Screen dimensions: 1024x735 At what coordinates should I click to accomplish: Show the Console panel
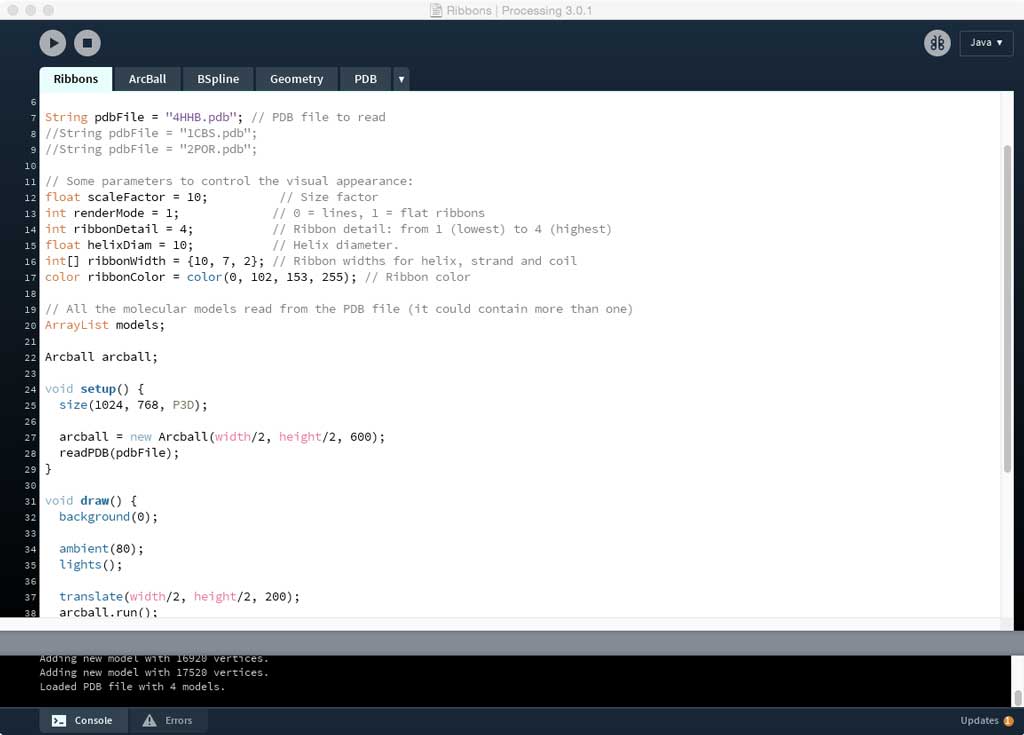(x=84, y=720)
